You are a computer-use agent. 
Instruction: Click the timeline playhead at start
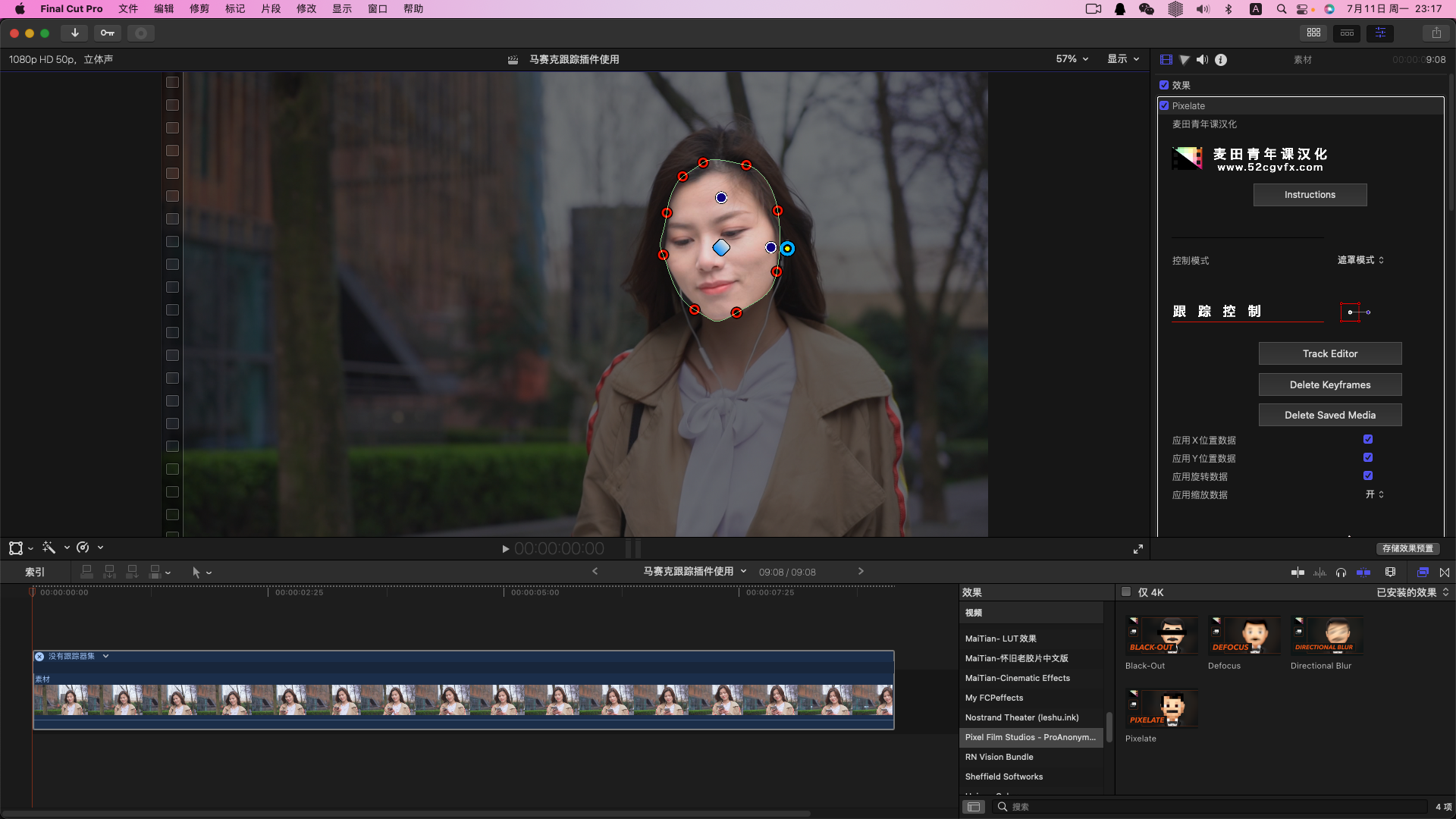click(32, 592)
